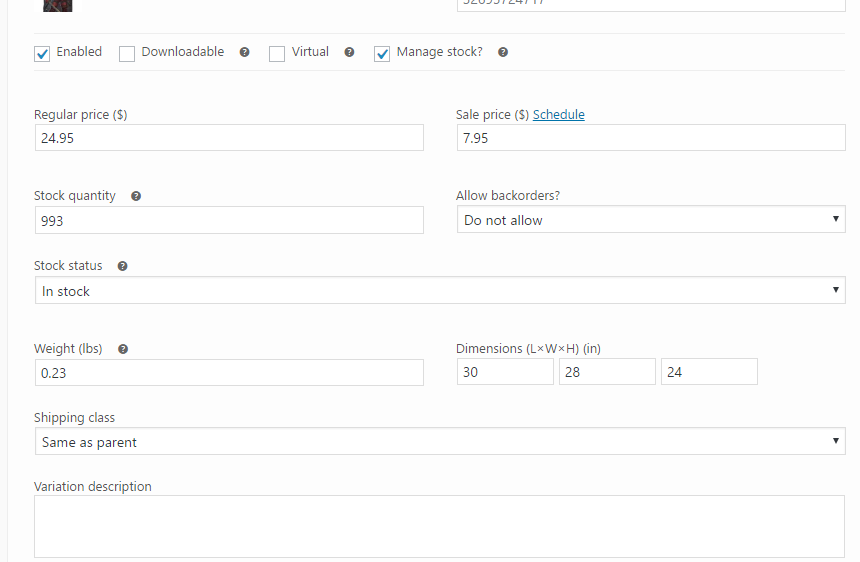The width and height of the screenshot is (860, 562).
Task: Click Weight (lbs) help tooltip icon
Action: coord(123,349)
